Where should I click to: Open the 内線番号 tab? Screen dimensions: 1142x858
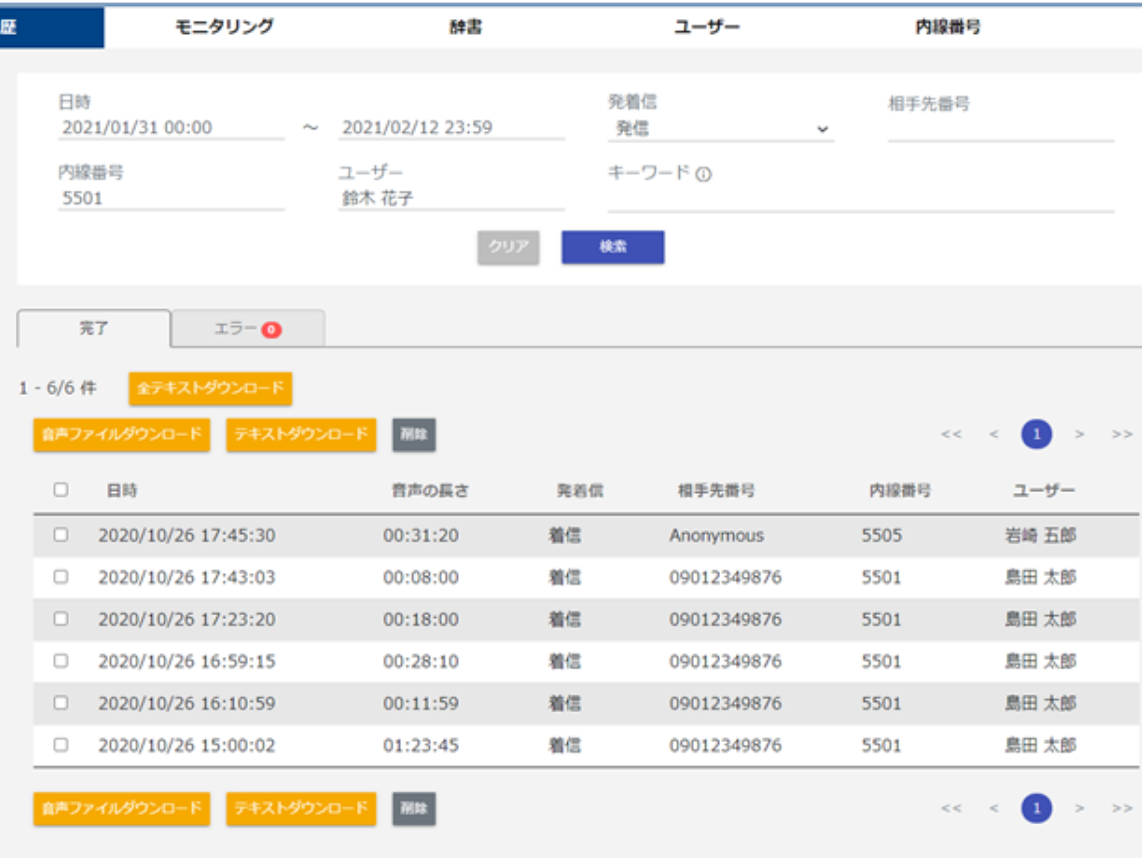coord(948,27)
